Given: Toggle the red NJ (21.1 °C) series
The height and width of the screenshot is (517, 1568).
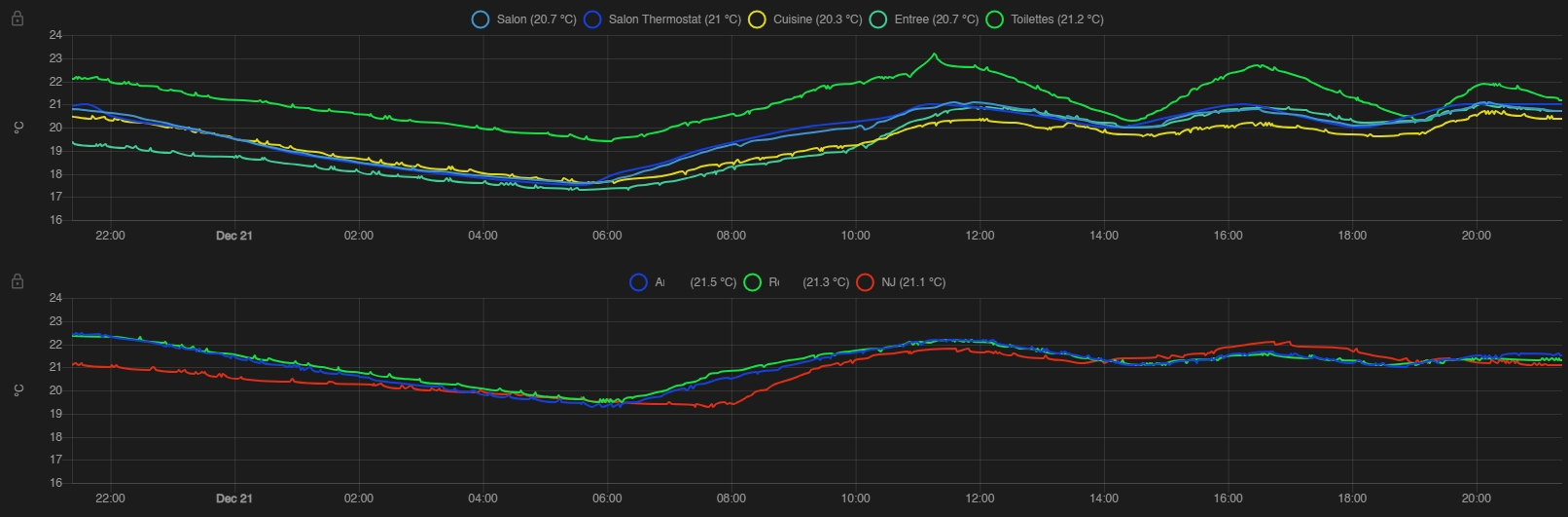Looking at the screenshot, I should pyautogui.click(x=901, y=282).
